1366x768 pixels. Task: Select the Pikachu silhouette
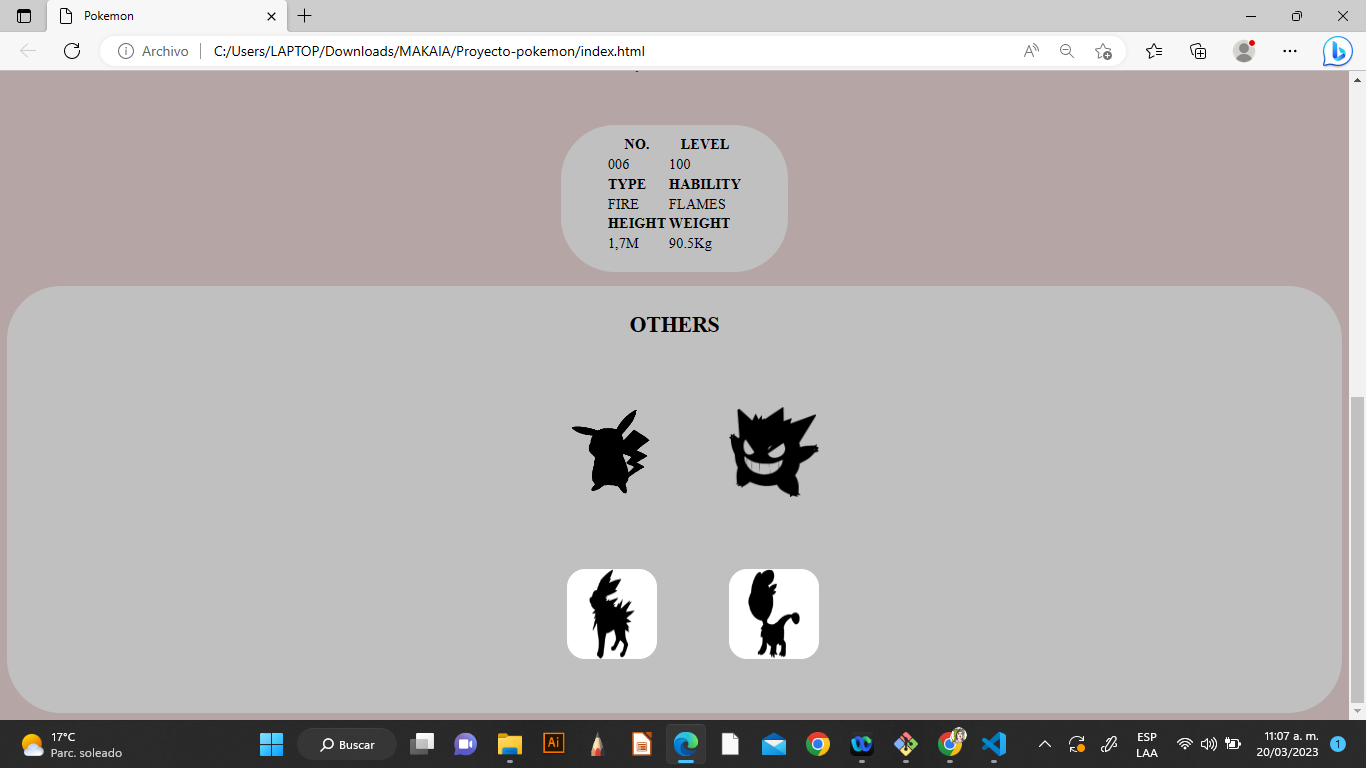(612, 452)
